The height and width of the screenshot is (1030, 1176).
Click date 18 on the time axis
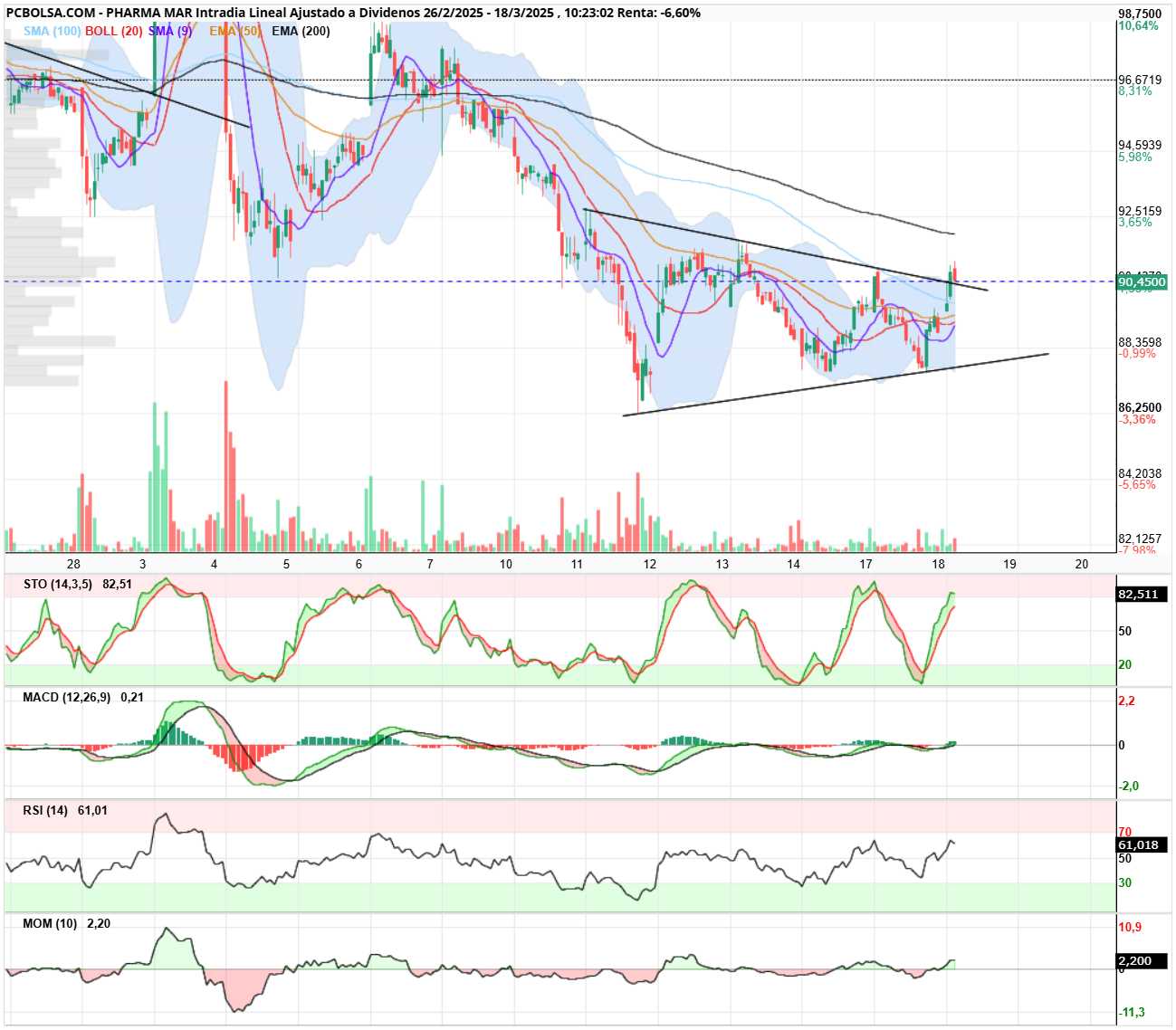click(x=938, y=564)
